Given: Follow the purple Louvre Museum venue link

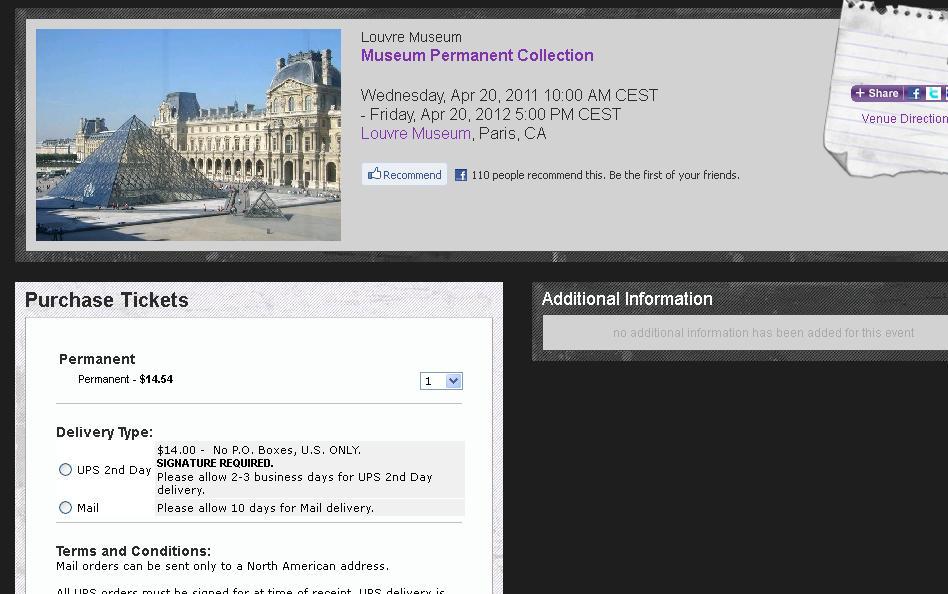Looking at the screenshot, I should (x=415, y=133).
